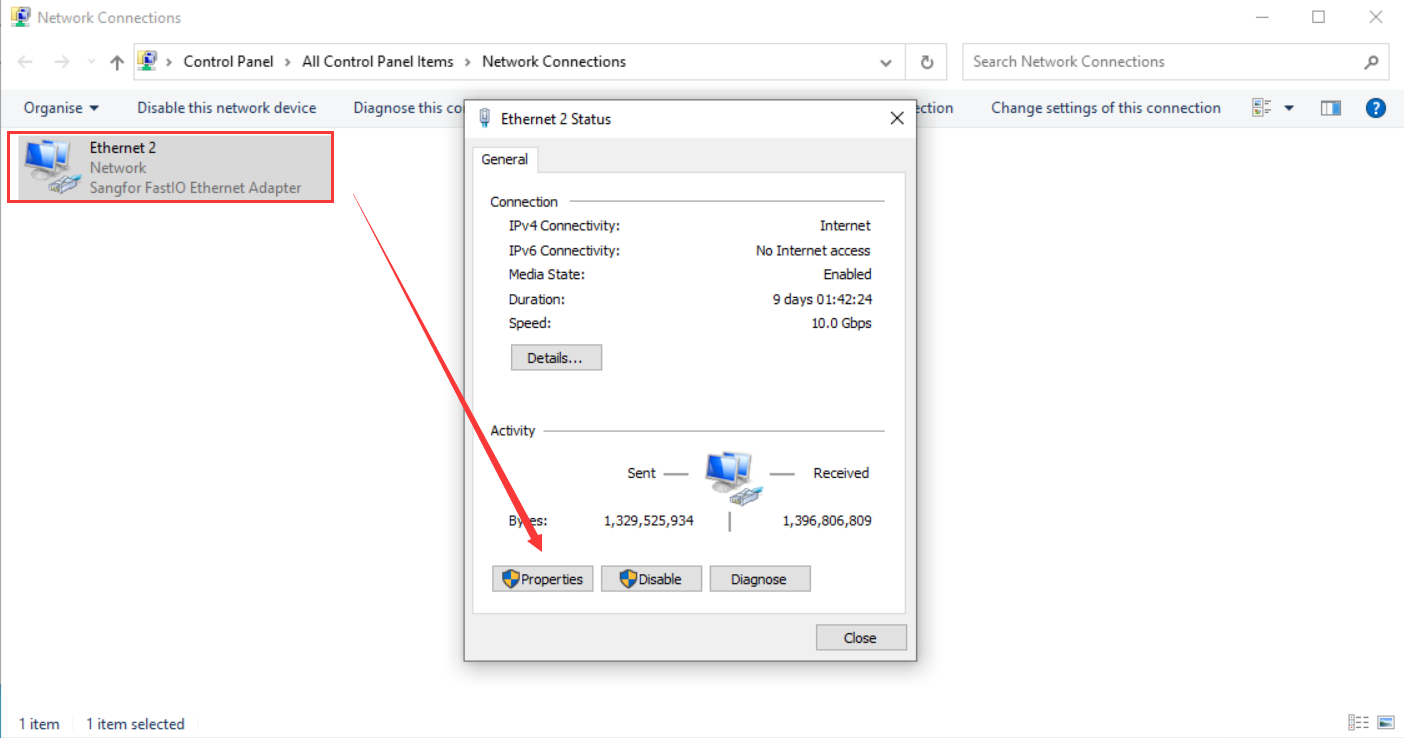
Task: Switch to details view in status bar
Action: (1358, 723)
